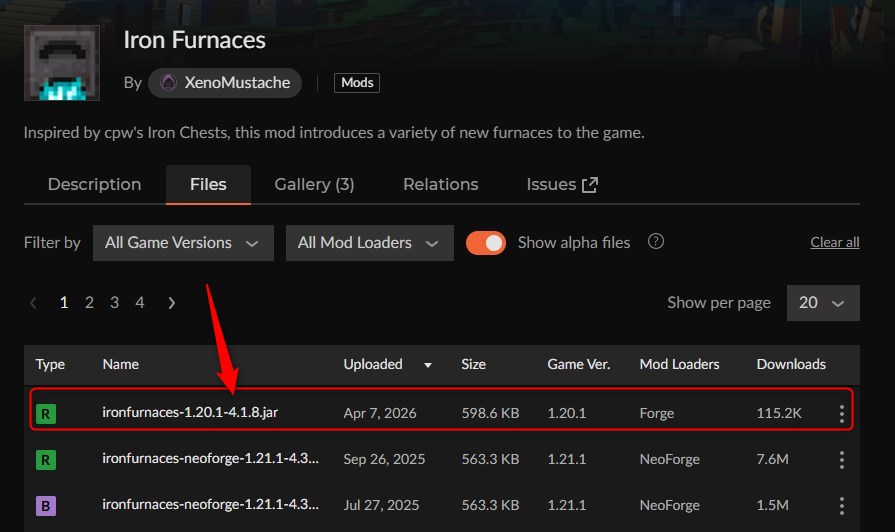Open the Gallery (3) tab
The image size is (895, 532).
click(x=315, y=184)
